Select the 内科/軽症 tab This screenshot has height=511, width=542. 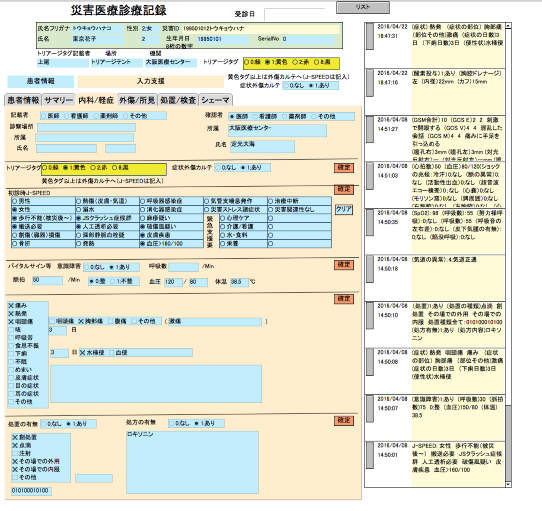click(96, 100)
